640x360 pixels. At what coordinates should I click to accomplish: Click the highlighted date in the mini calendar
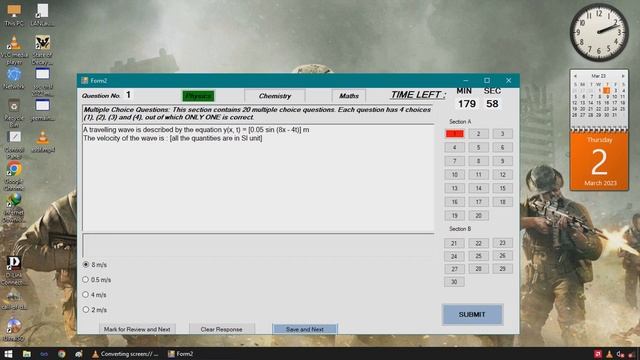tap(607, 90)
